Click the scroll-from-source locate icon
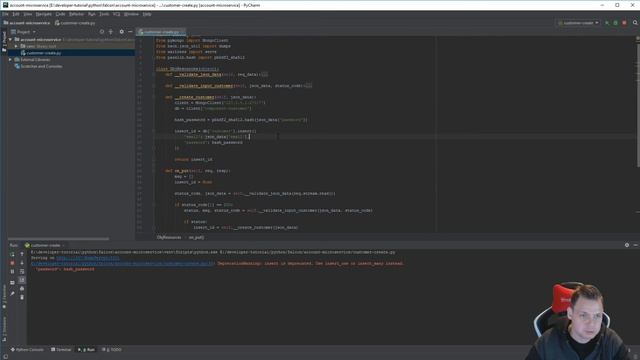 (x=102, y=31)
